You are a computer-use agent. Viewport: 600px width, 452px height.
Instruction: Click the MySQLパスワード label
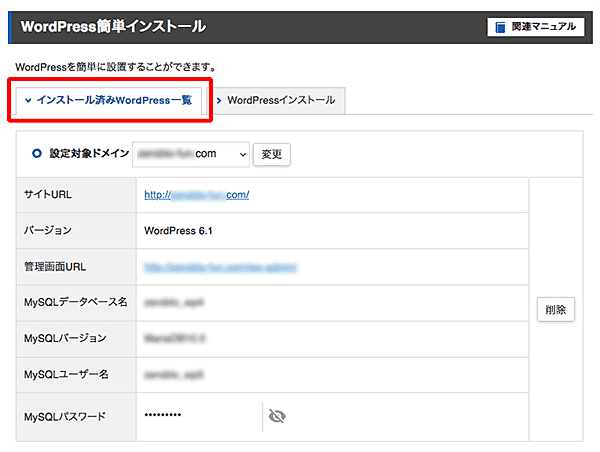(x=65, y=416)
